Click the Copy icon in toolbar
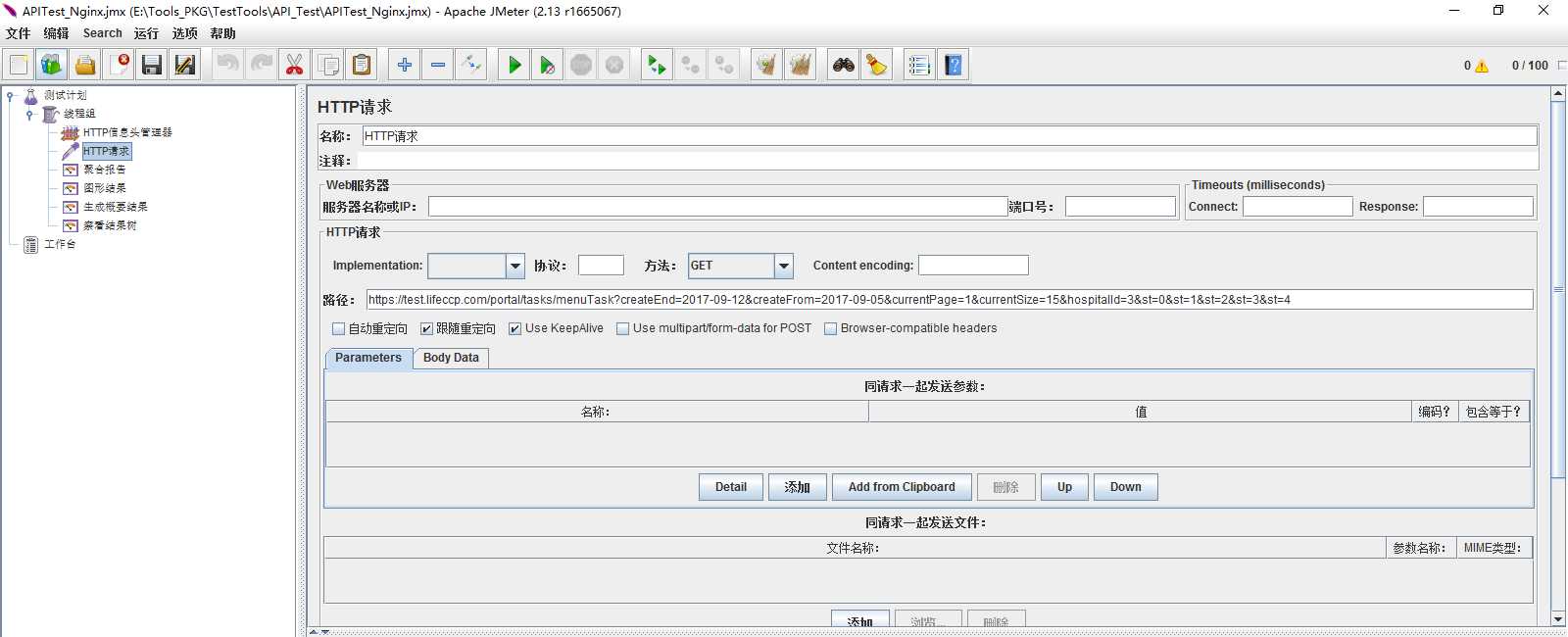 328,65
